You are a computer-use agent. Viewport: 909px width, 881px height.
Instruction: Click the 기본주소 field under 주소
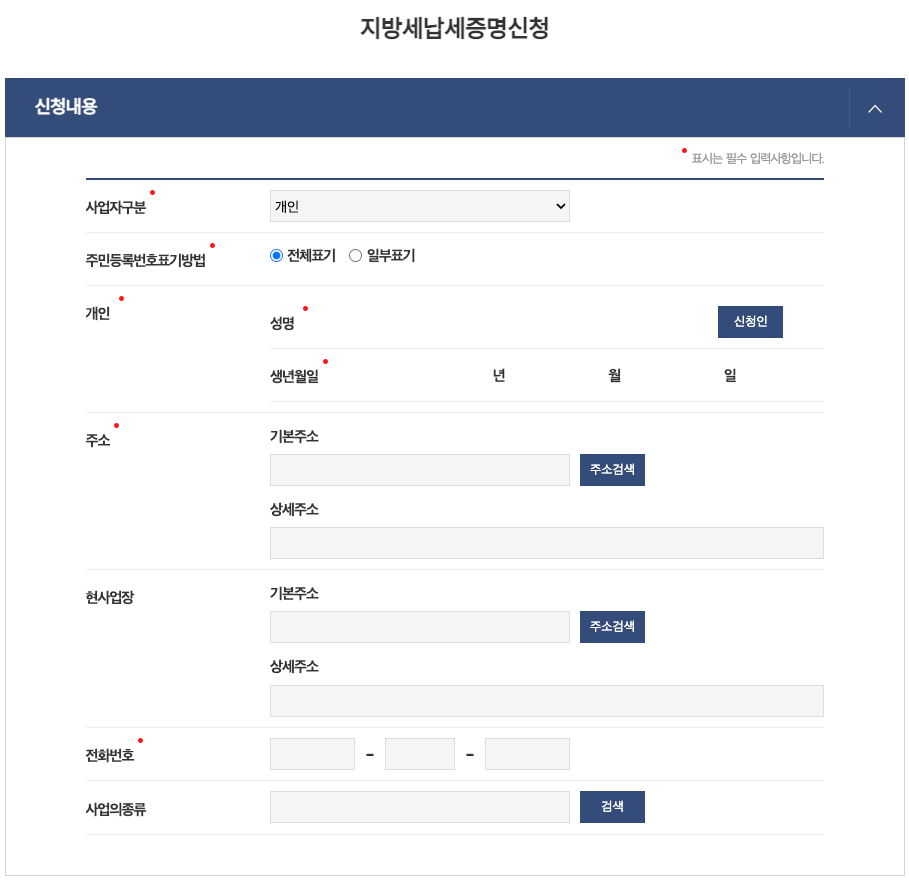coord(419,469)
